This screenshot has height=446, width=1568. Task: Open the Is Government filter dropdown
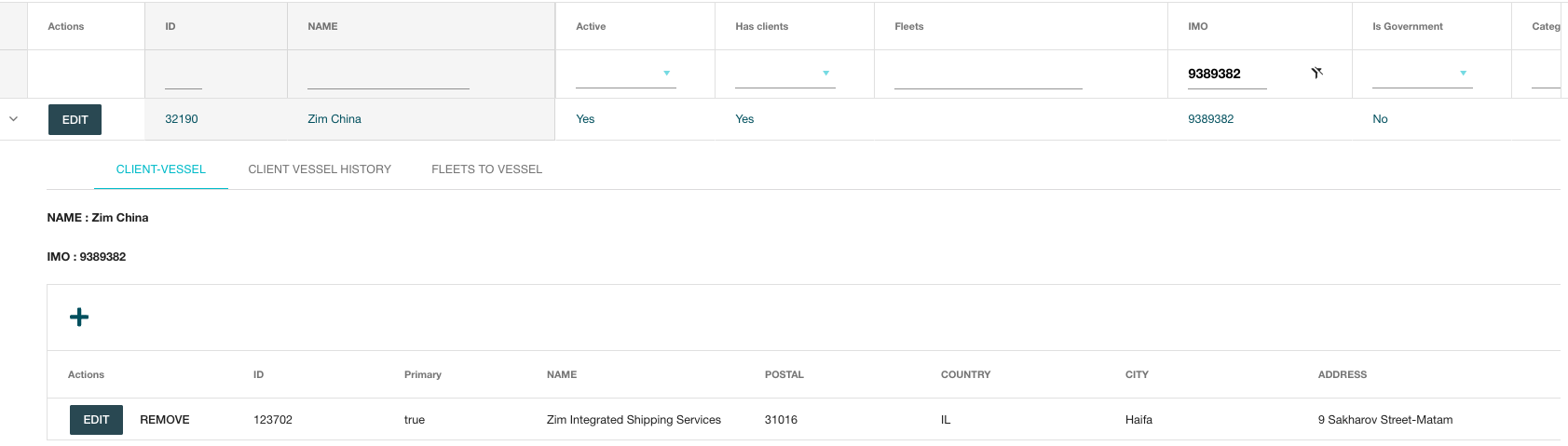(1423, 73)
